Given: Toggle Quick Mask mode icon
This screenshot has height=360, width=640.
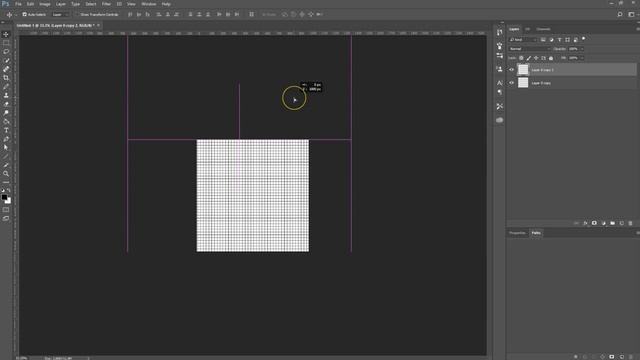Looking at the screenshot, I should coord(6,210).
